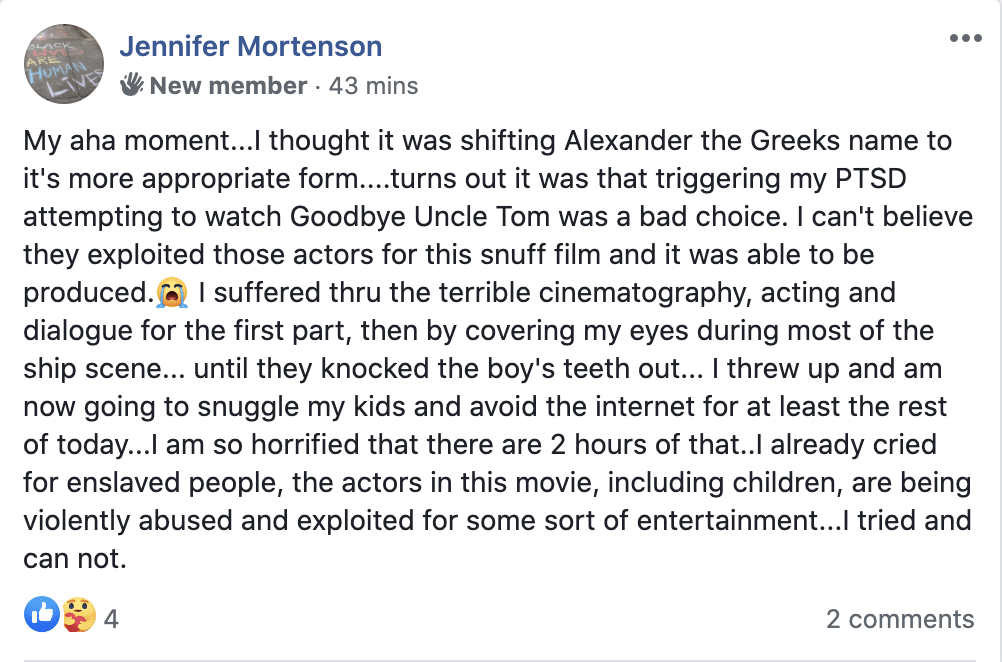The width and height of the screenshot is (1002, 662).
Task: Open Jennifer Mortenson's profile picture
Action: point(64,64)
